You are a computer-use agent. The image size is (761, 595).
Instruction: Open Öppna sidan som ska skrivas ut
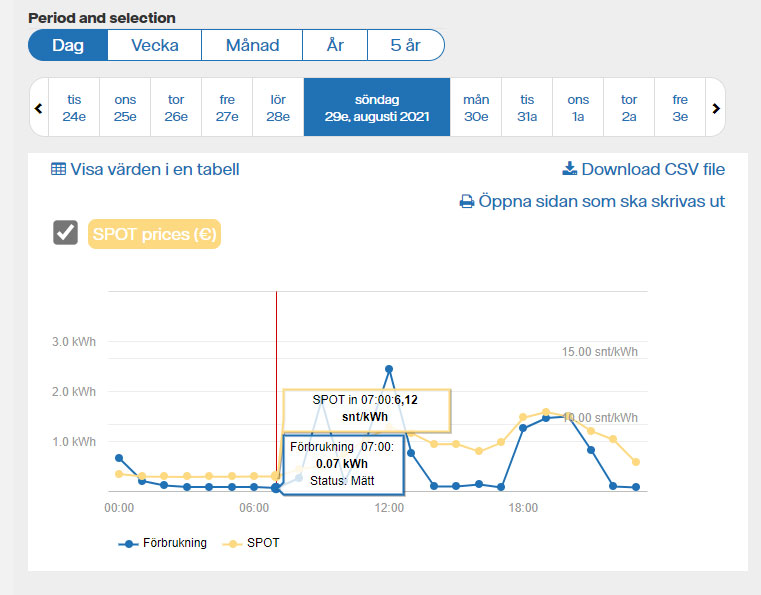pos(601,202)
